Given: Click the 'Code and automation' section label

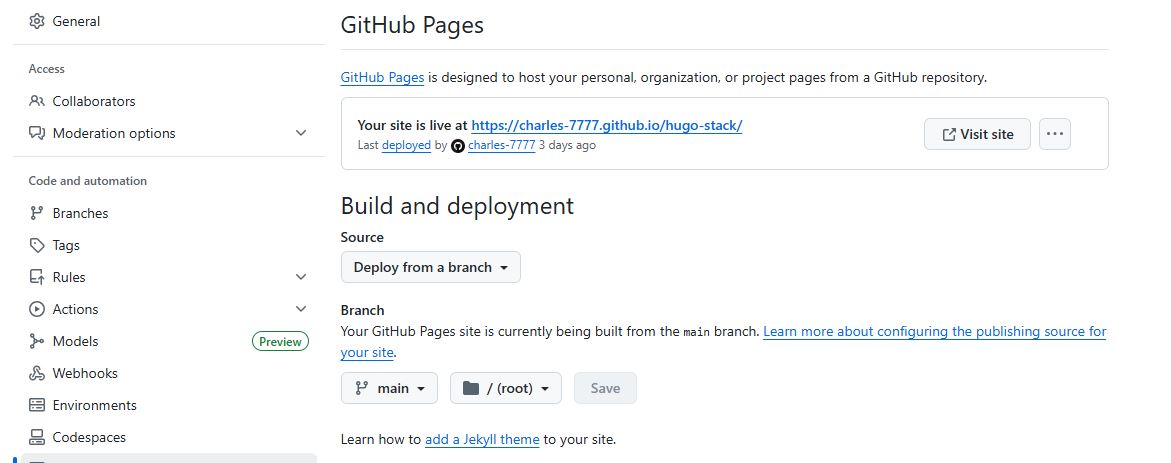Looking at the screenshot, I should [87, 181].
